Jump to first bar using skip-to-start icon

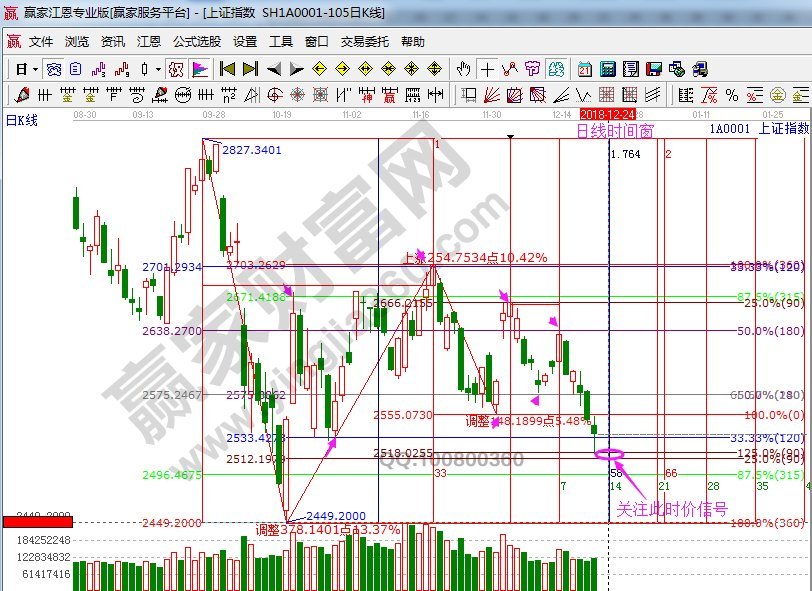[227, 69]
